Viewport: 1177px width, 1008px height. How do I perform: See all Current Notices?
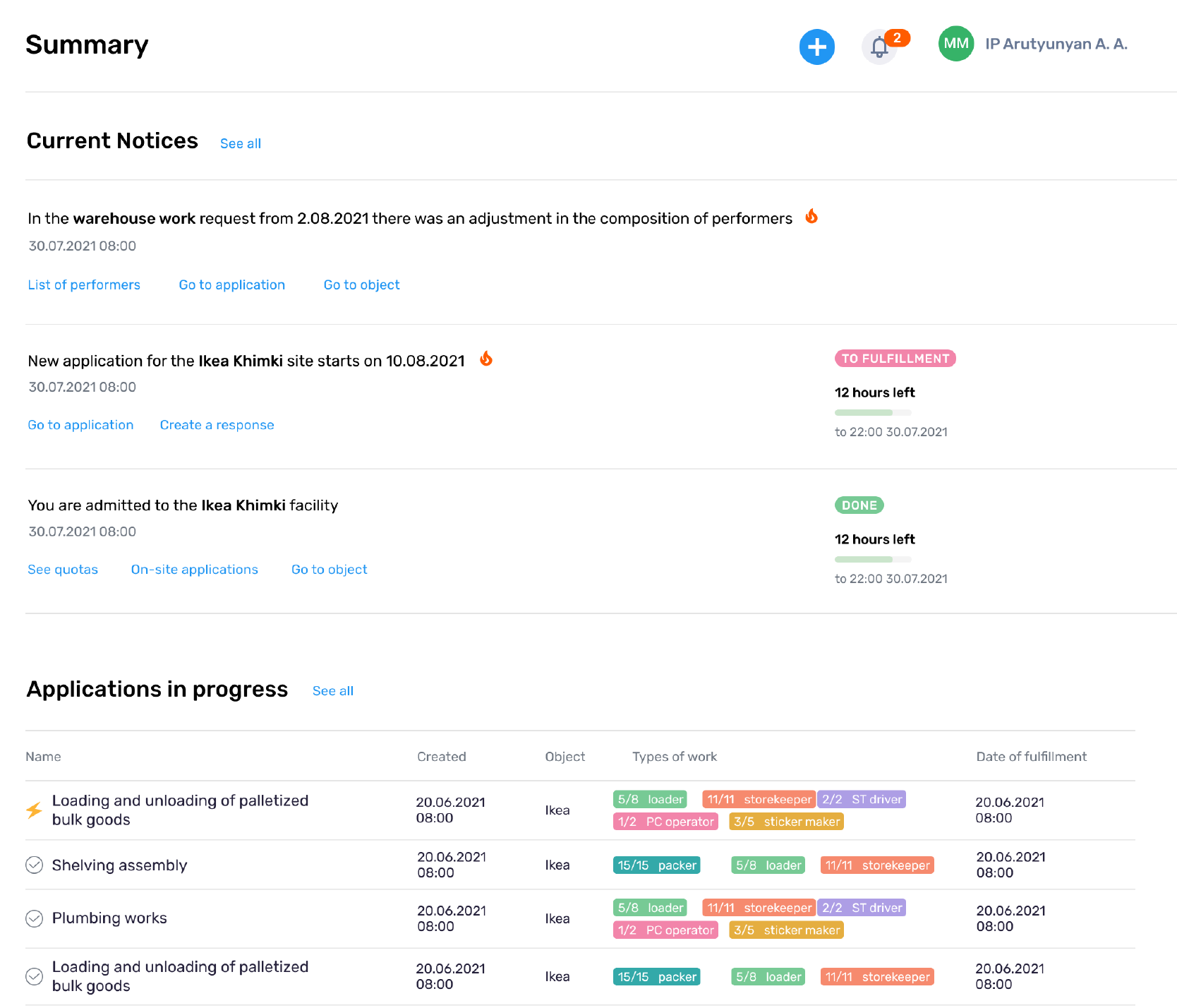(240, 143)
